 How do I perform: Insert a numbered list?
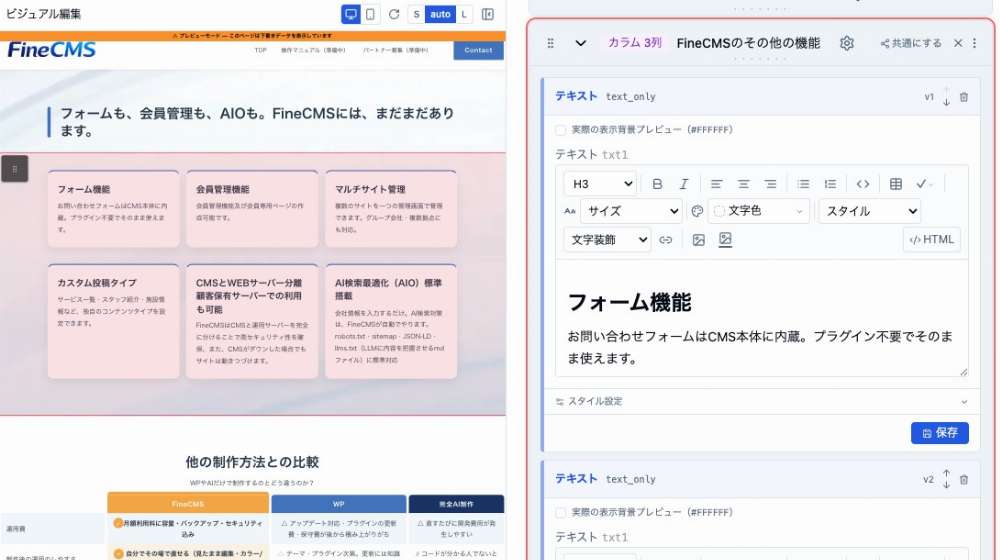click(x=830, y=184)
